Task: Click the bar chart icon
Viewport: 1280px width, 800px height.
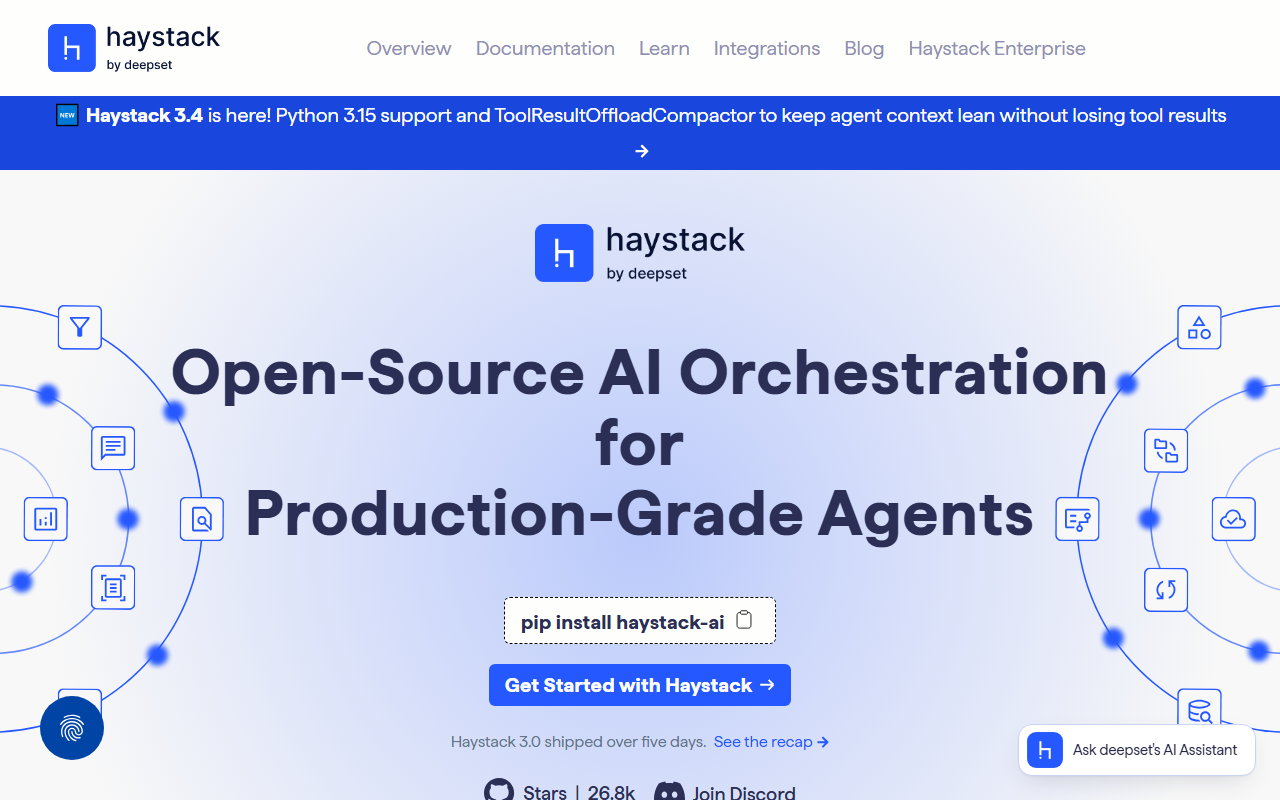Action: pyautogui.click(x=46, y=519)
